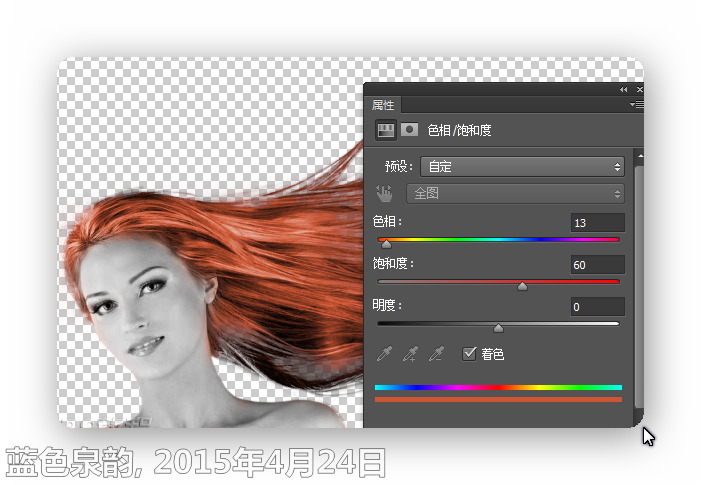Click the 色相 hue slider handle
The image size is (701, 485).
[x=387, y=244]
